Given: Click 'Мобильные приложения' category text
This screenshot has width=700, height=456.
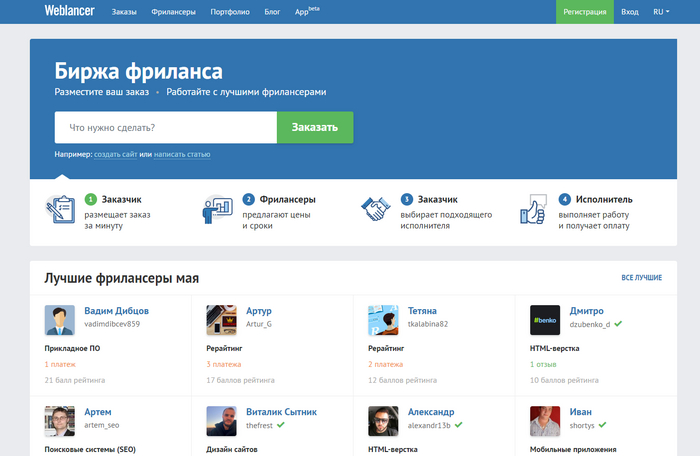Looking at the screenshot, I should (x=573, y=449).
